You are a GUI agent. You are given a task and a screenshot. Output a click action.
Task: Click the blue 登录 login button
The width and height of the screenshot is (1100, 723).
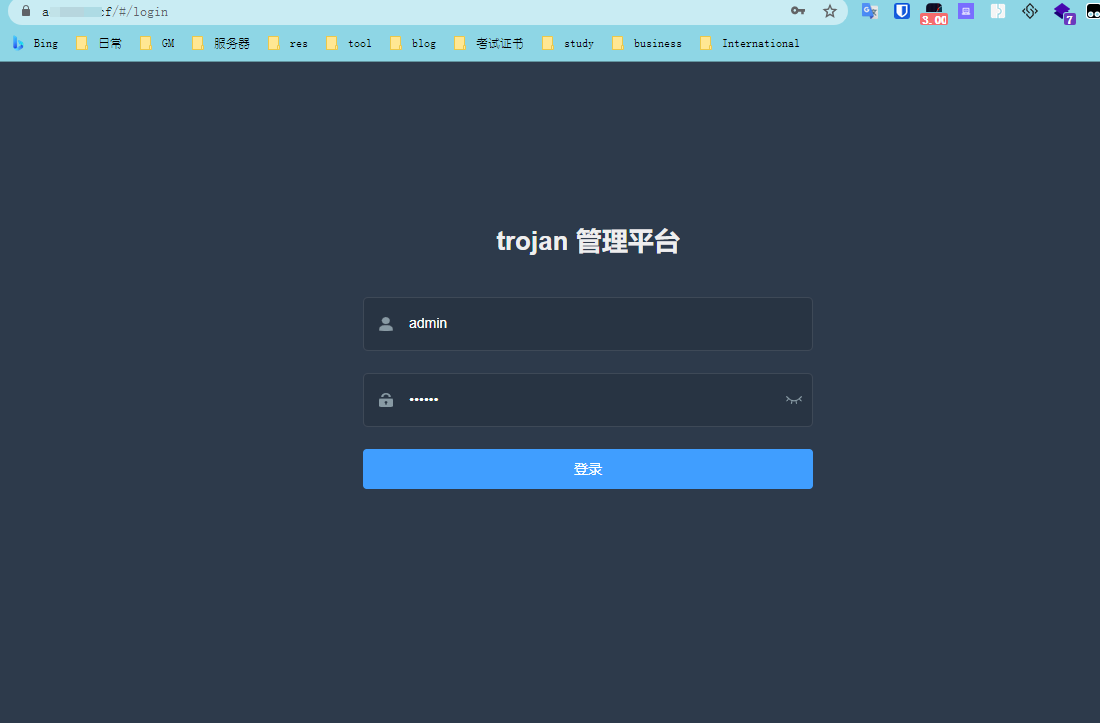coord(587,469)
